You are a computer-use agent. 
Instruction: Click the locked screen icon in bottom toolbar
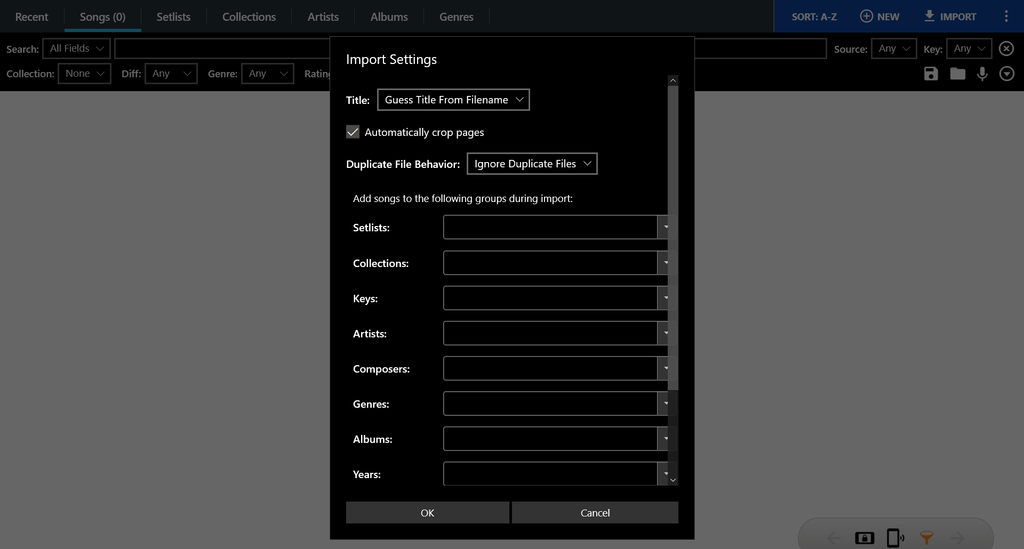coord(865,538)
